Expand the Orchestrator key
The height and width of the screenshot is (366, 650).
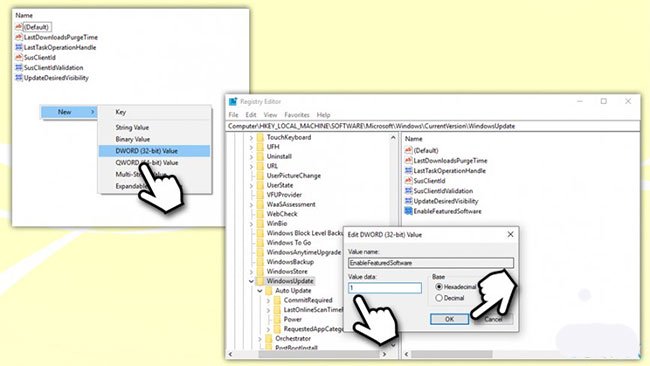tap(260, 339)
